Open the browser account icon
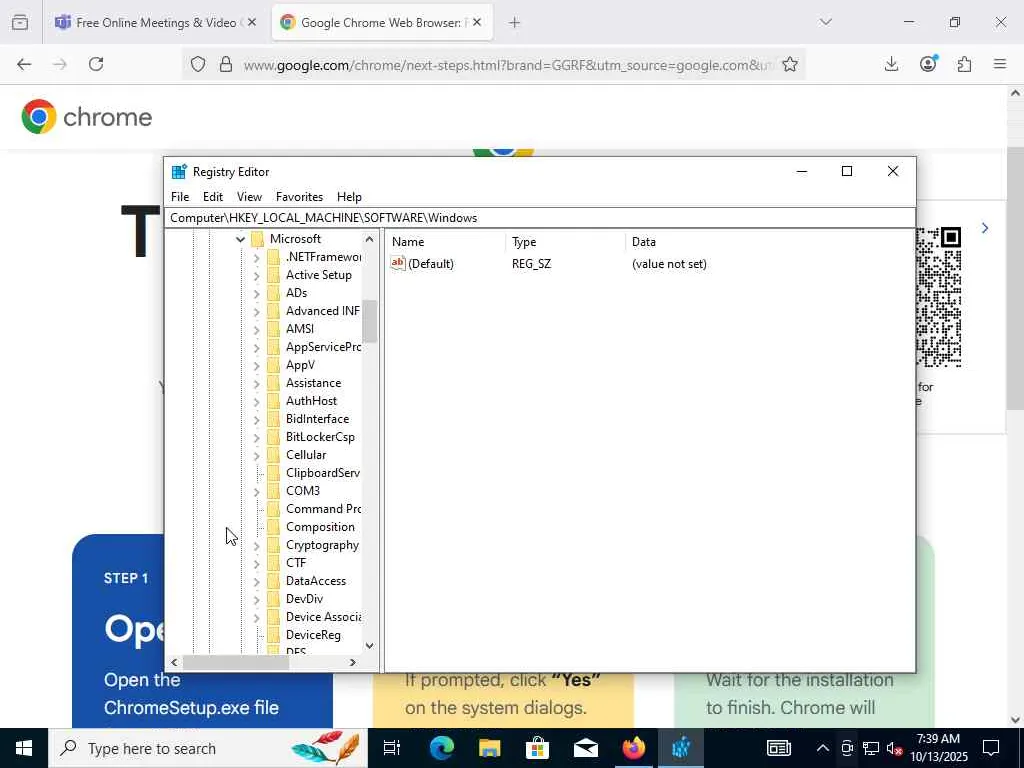This screenshot has width=1024, height=768. coord(928,63)
